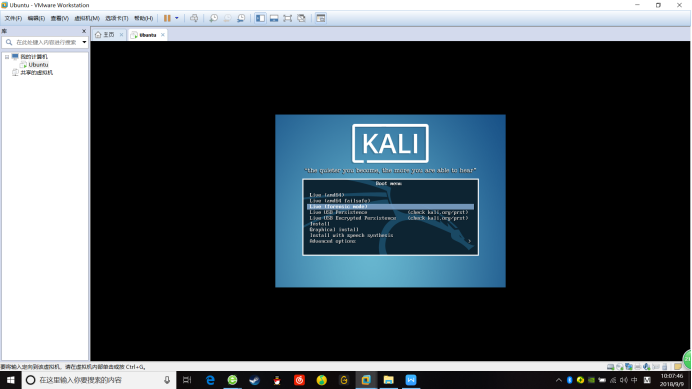The image size is (692, 389).
Task: Pause the virtual machine using the pause icon
Action: (x=167, y=18)
